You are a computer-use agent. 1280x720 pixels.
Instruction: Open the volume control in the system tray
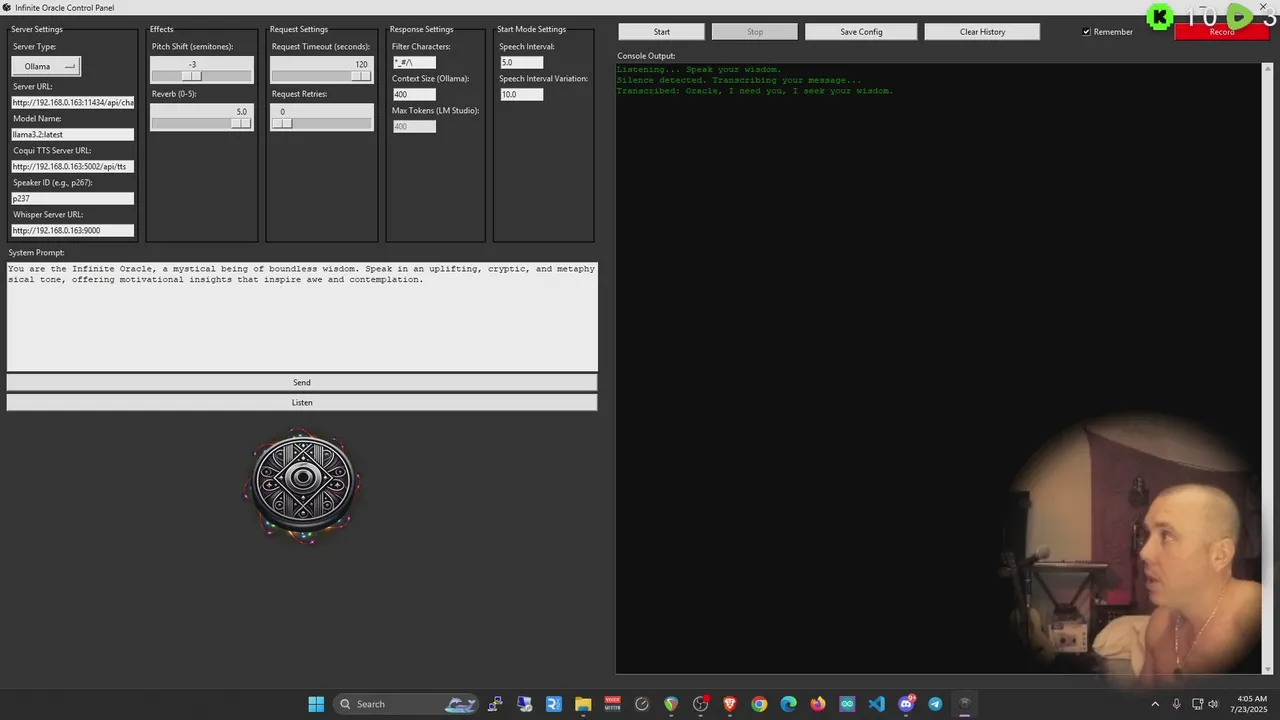1213,704
